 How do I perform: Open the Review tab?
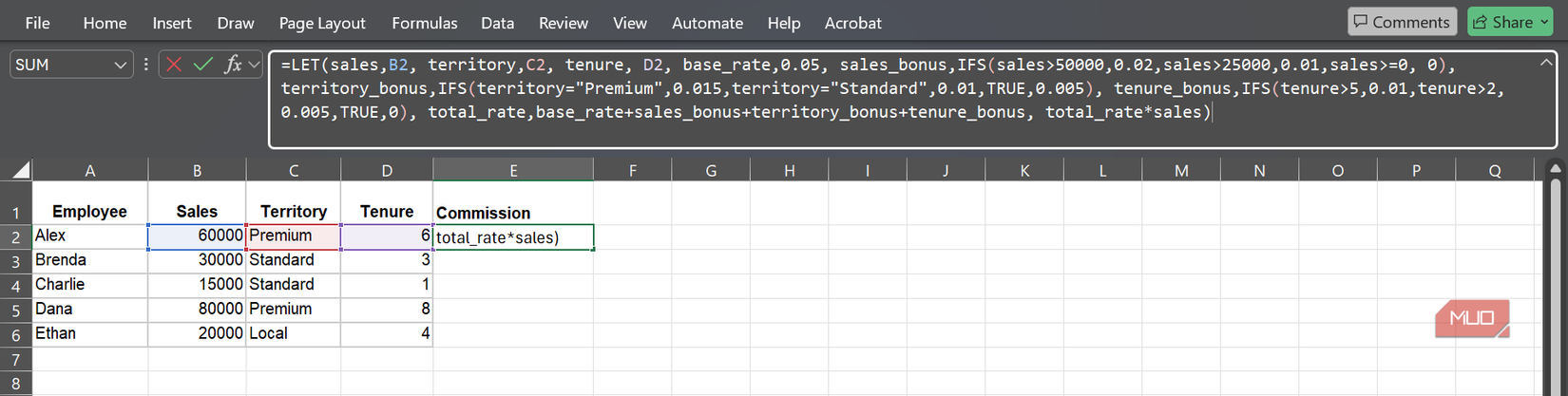click(x=564, y=23)
